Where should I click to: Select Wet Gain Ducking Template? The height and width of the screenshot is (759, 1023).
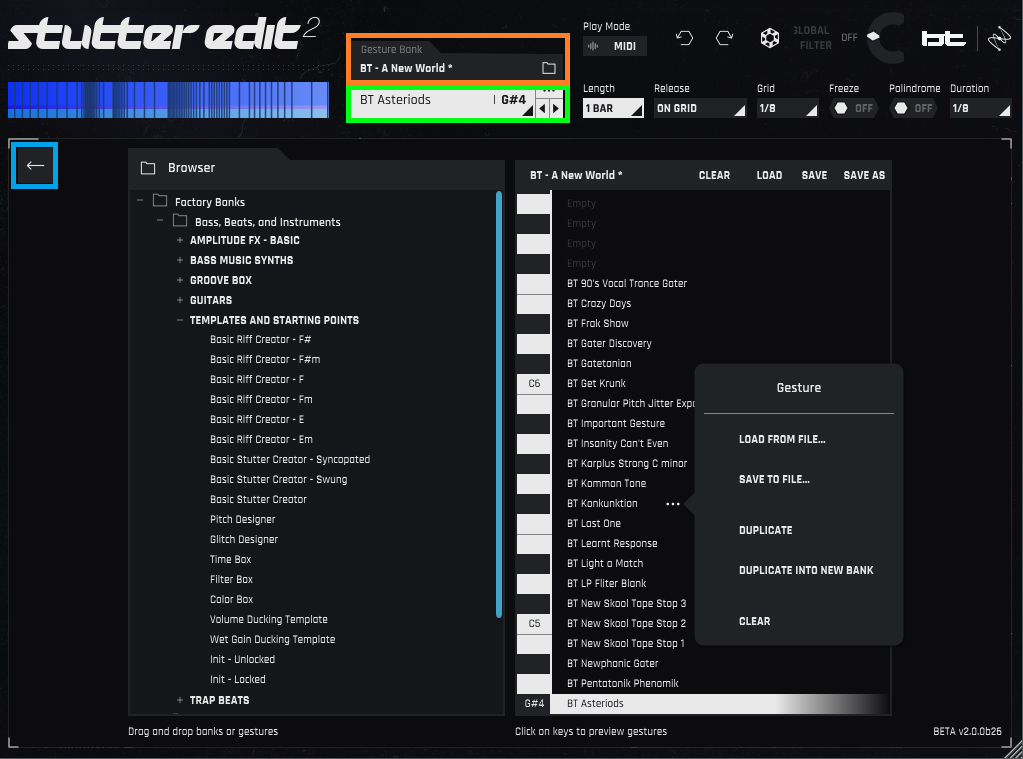[x=273, y=640]
